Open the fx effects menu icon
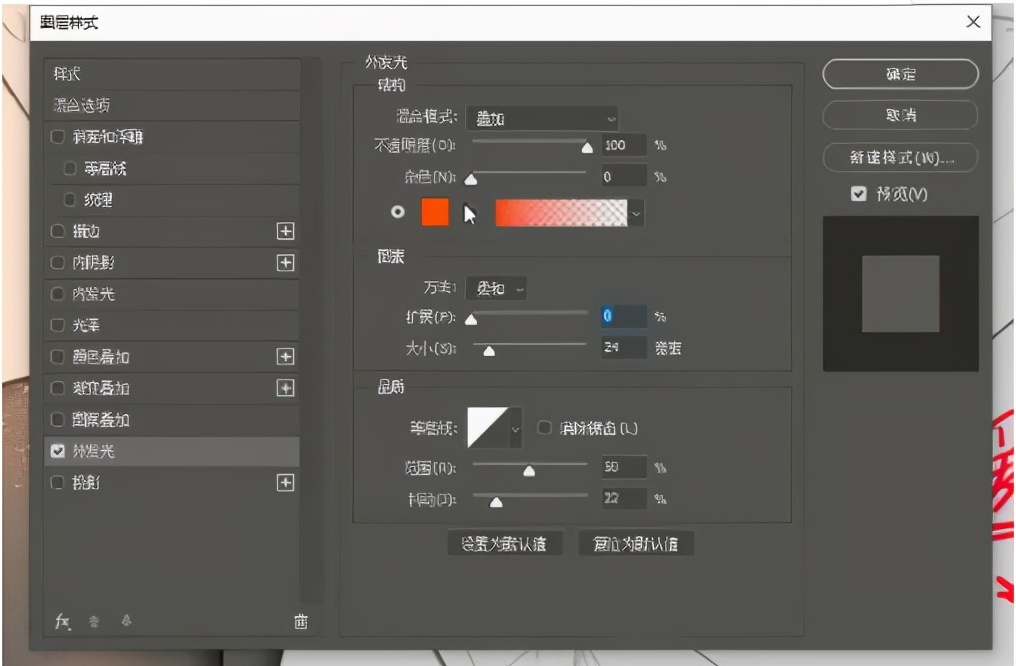Viewport: 1016px width, 666px height. pos(62,621)
